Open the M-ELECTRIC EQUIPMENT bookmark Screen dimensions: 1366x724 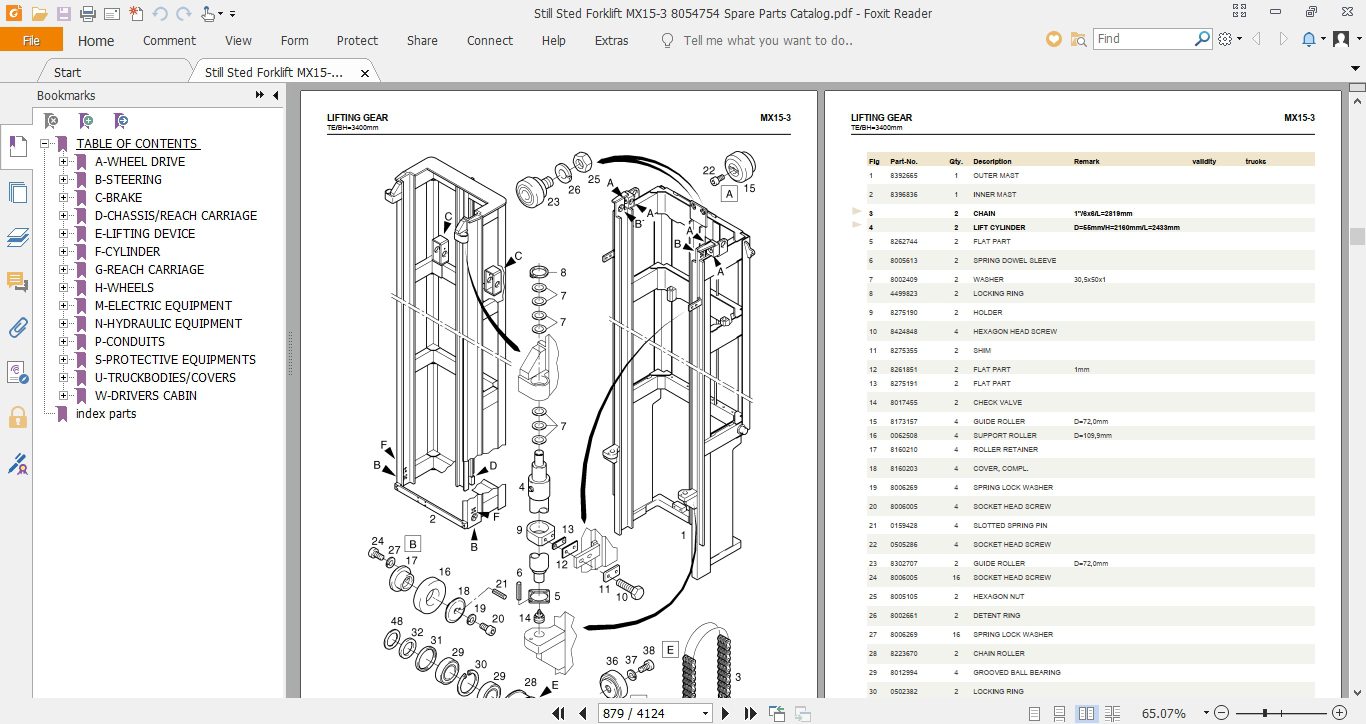pyautogui.click(x=163, y=306)
